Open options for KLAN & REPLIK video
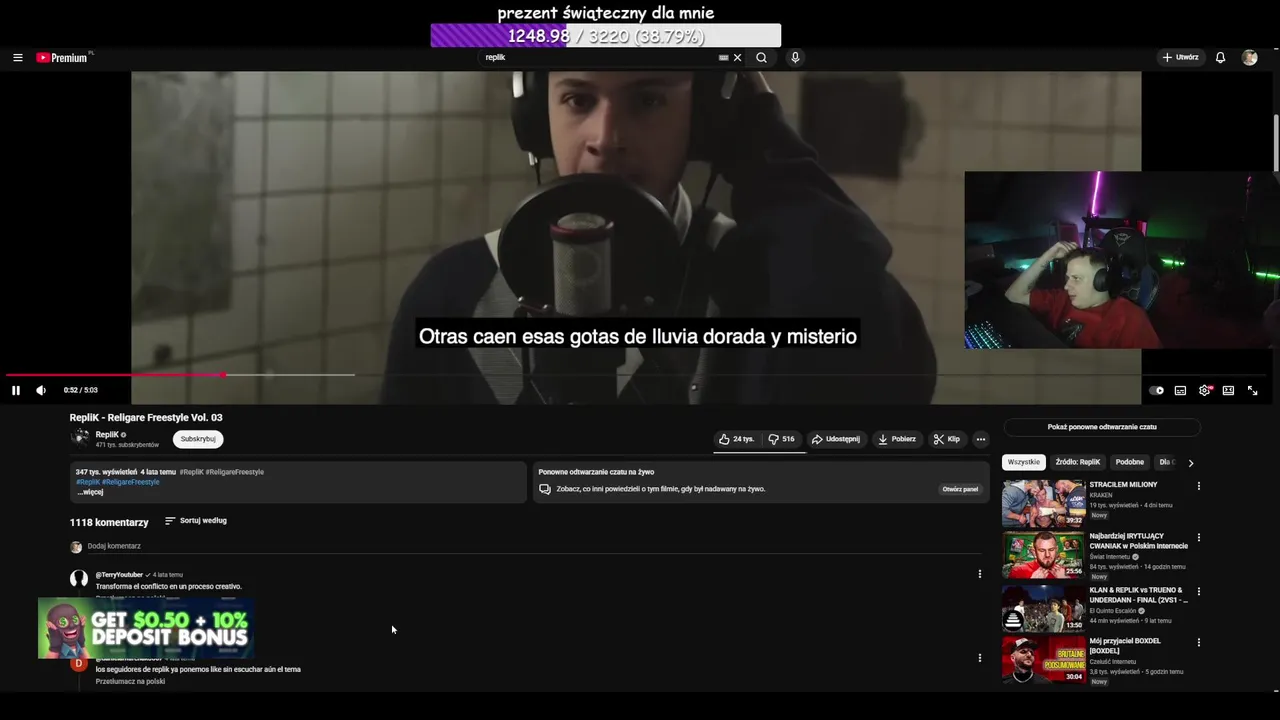Image resolution: width=1280 pixels, height=720 pixels. tap(1199, 592)
